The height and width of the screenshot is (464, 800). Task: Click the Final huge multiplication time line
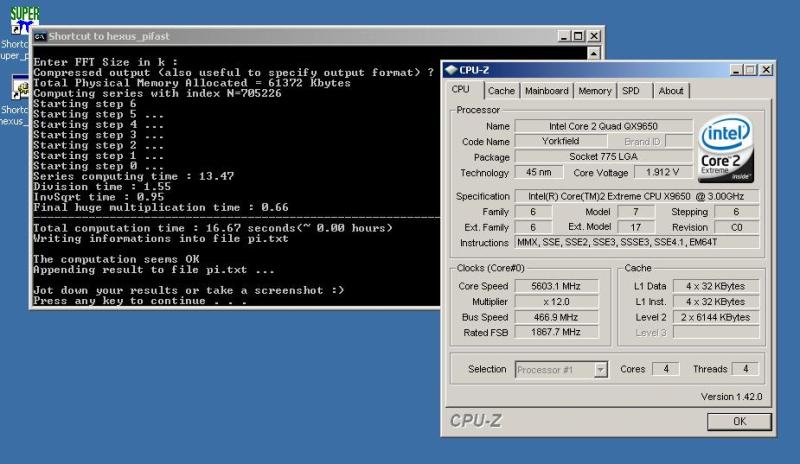tap(161, 207)
